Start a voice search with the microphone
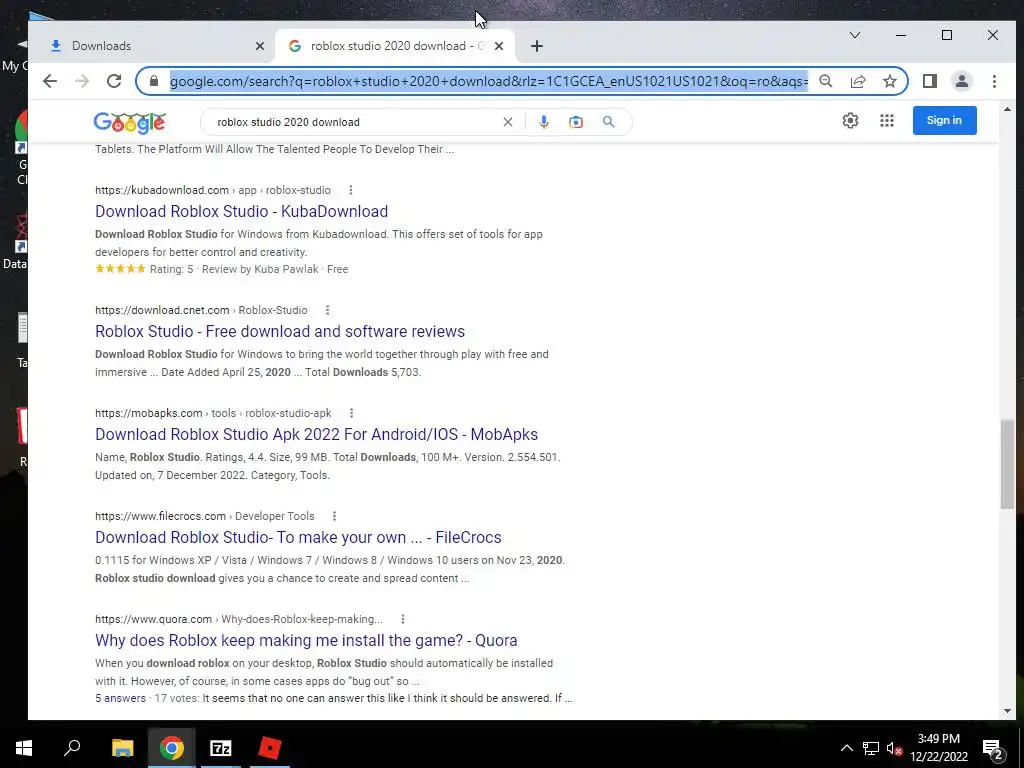Image resolution: width=1024 pixels, height=768 pixels. click(543, 122)
